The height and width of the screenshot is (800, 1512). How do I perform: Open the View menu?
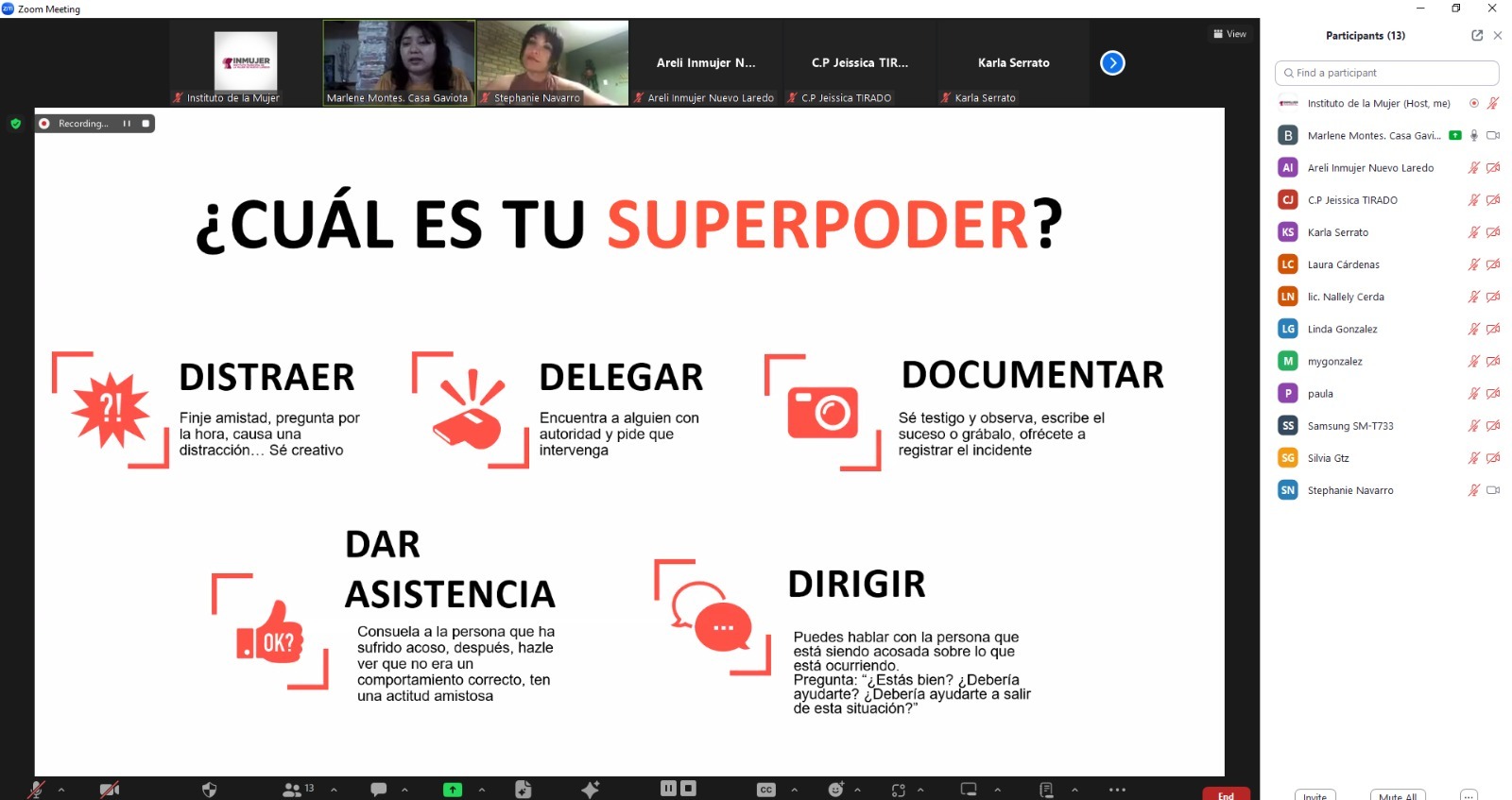(1229, 34)
